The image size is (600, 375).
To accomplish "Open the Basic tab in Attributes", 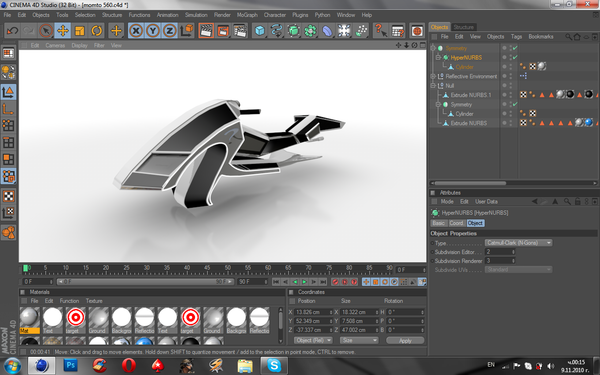I will [x=439, y=223].
